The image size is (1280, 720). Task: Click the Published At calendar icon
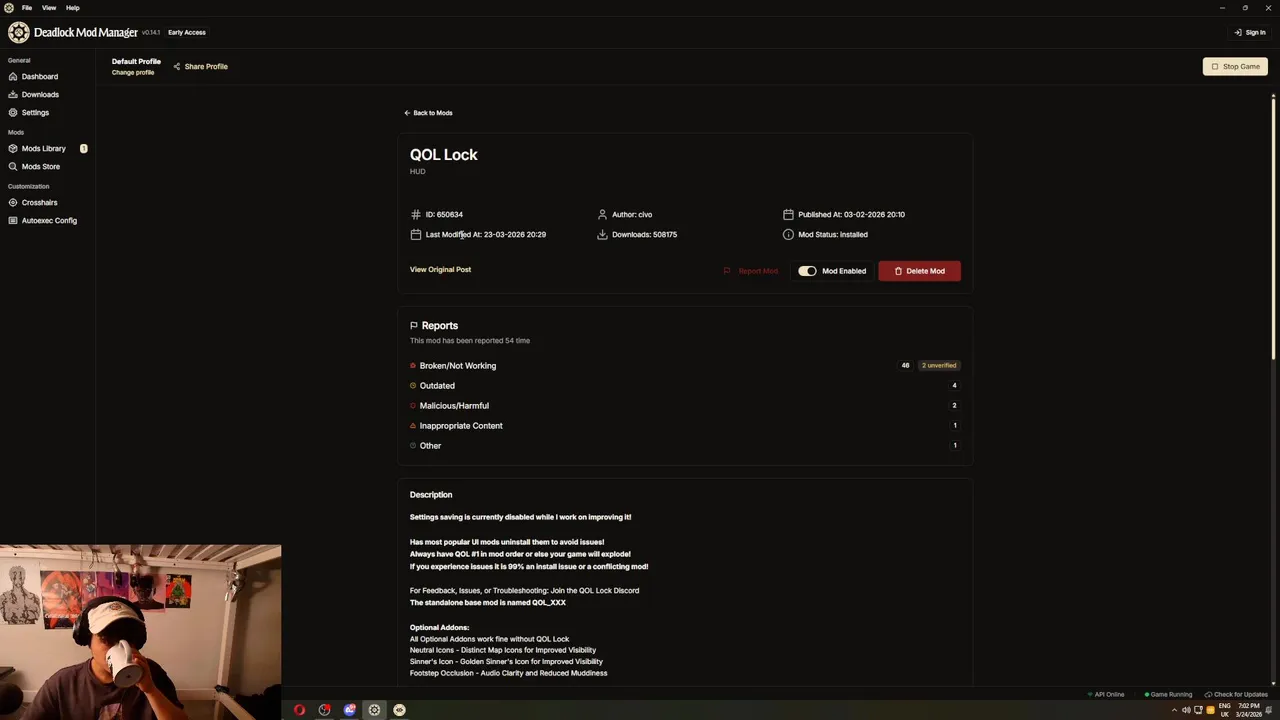point(788,214)
